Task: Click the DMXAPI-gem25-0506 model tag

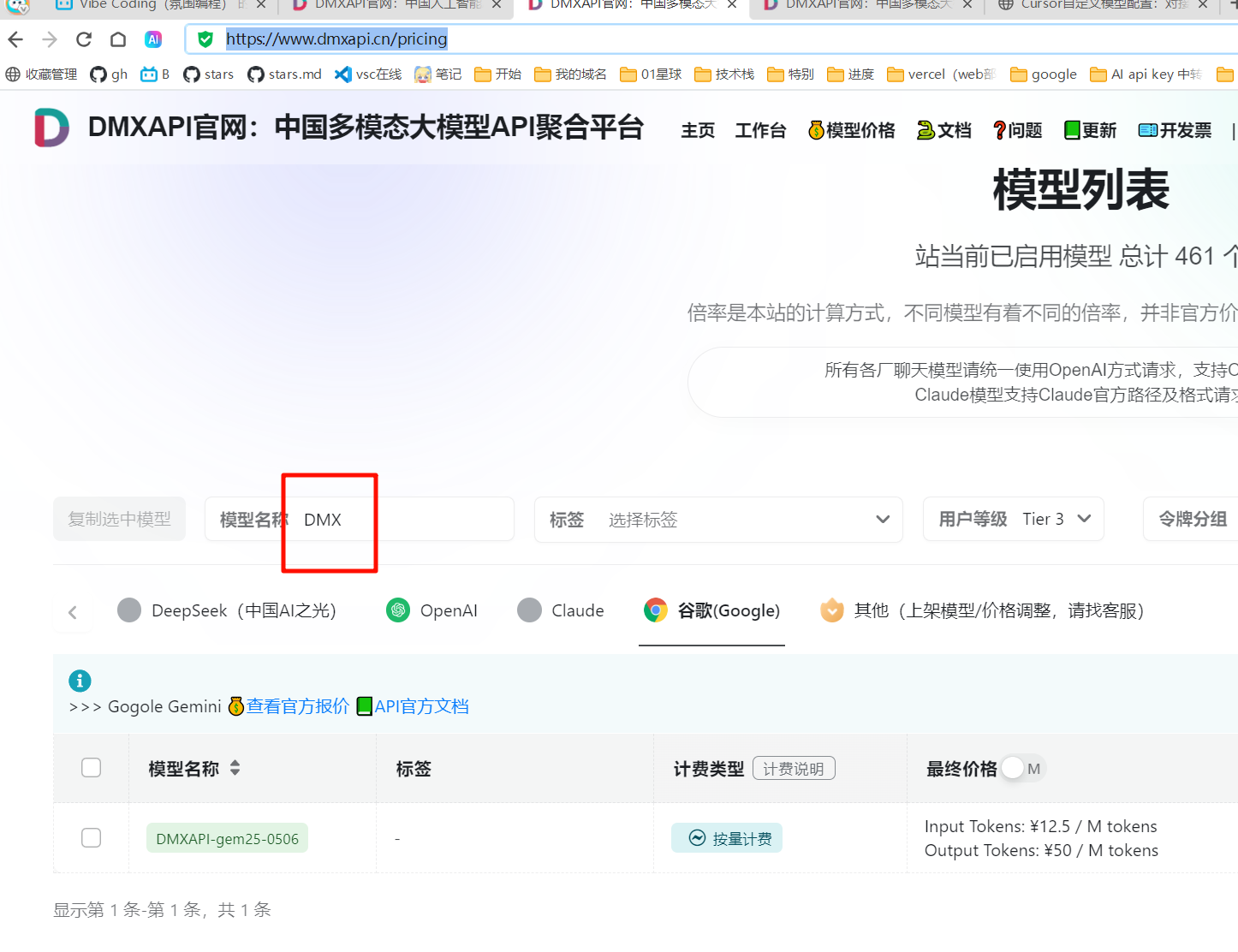Action: click(x=227, y=838)
